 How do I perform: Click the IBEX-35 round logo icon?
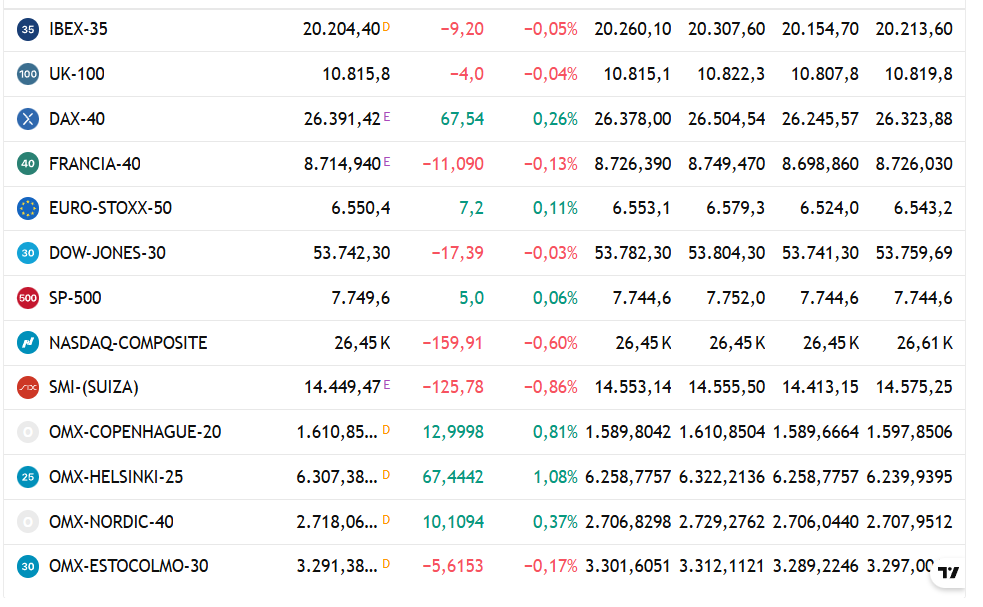(28, 29)
